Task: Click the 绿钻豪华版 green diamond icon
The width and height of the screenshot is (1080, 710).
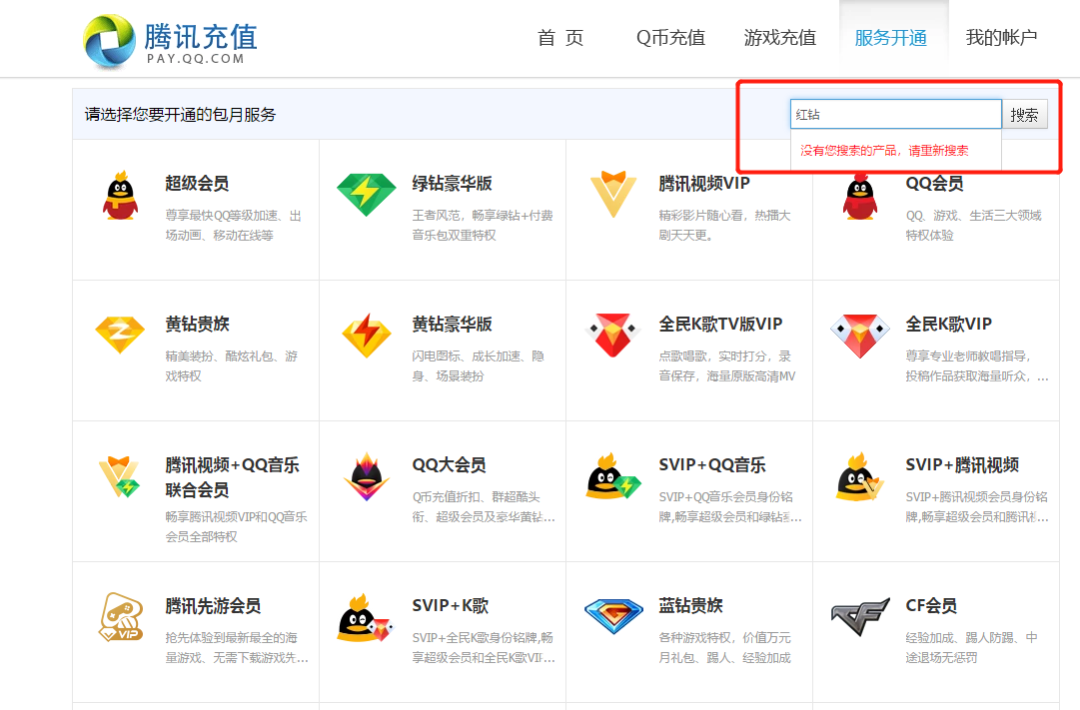Action: click(366, 194)
